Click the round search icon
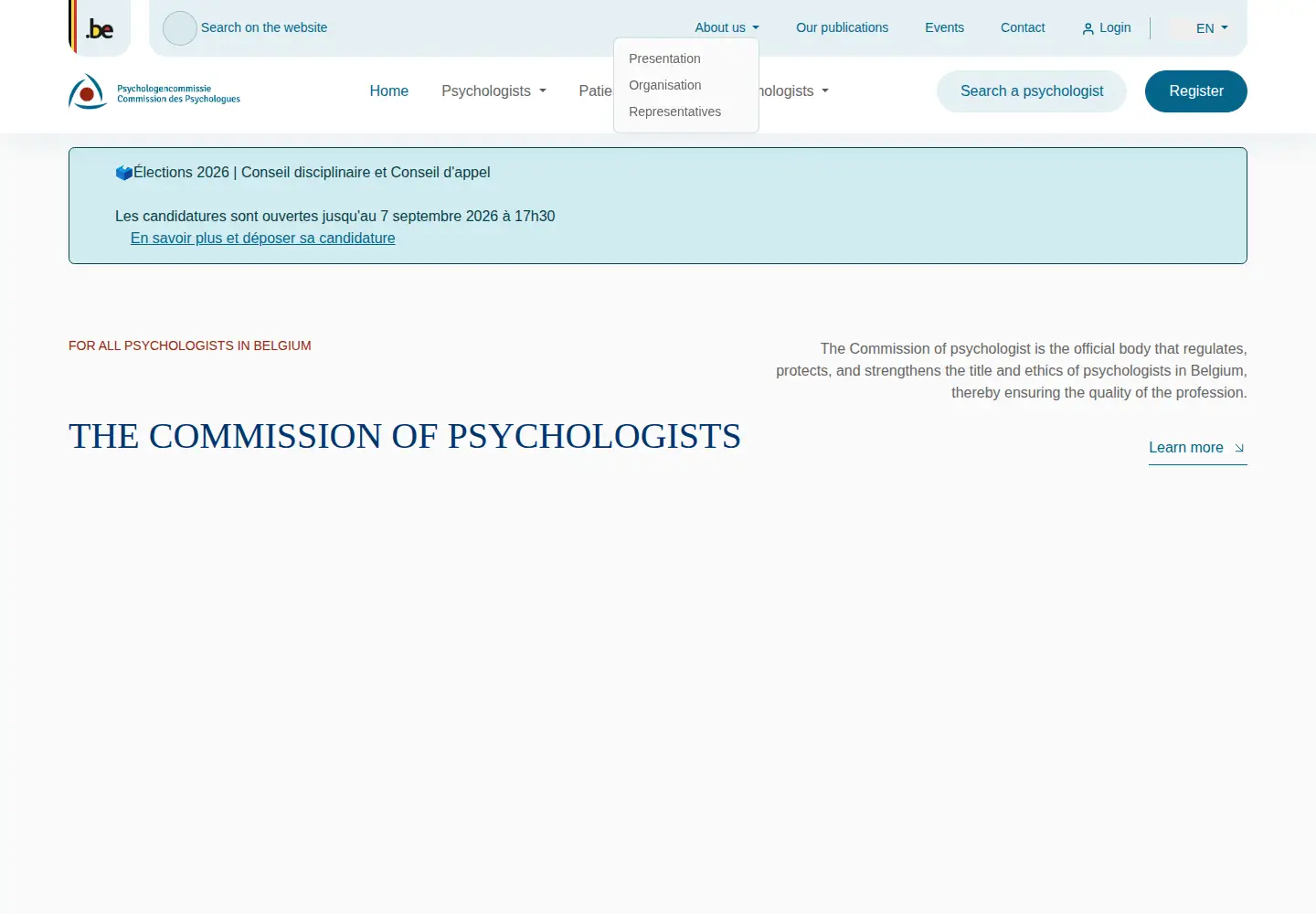The height and width of the screenshot is (914, 1316). tap(180, 28)
